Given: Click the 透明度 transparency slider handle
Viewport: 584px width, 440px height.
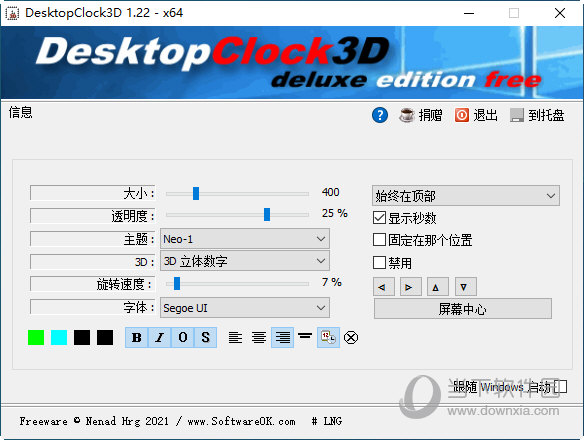Looking at the screenshot, I should tap(267, 214).
